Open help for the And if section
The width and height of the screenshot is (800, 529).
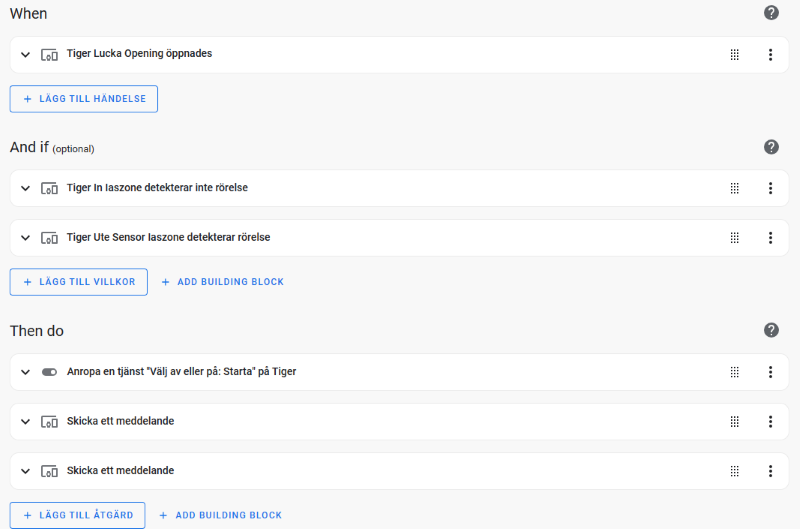[771, 147]
